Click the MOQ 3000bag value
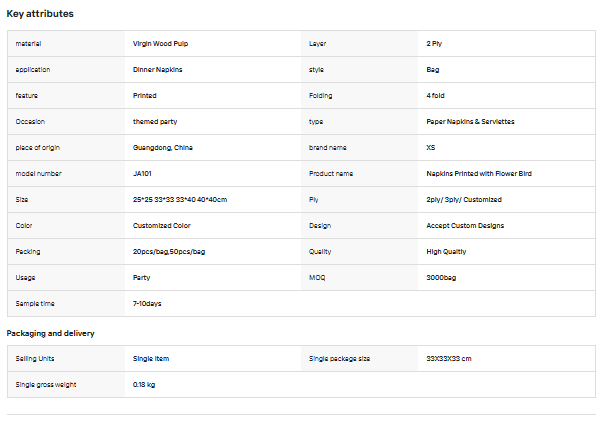 (x=441, y=277)
